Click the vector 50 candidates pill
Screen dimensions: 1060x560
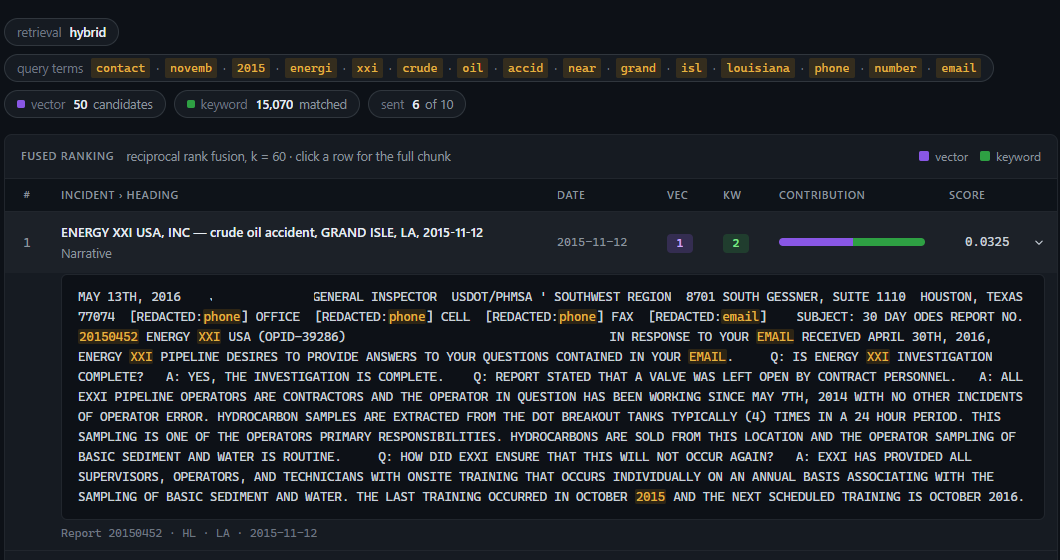click(85, 104)
